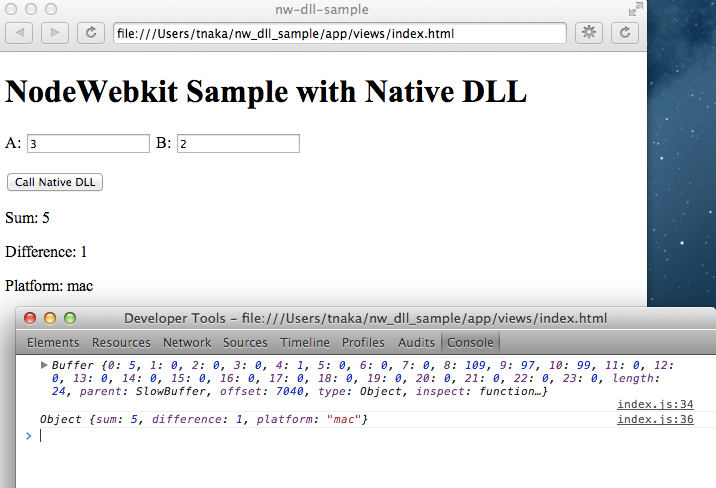Toggle fullscreen with the arrows icon
The height and width of the screenshot is (488, 716).
[x=635, y=9]
